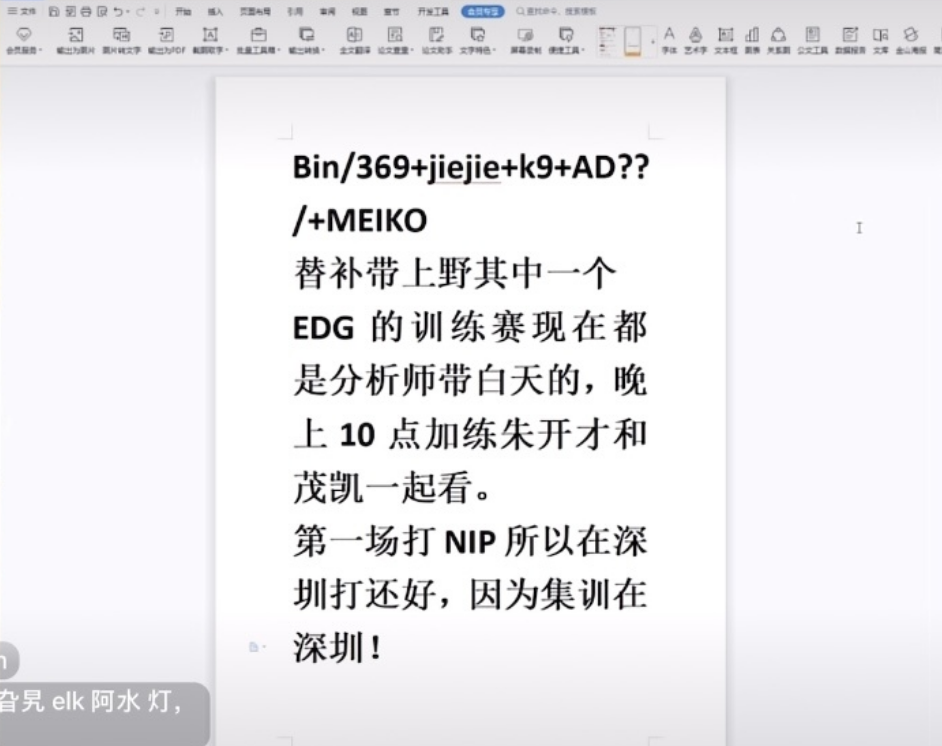The image size is (942, 746).
Task: Switch to the 审阅 tab
Action: (327, 11)
